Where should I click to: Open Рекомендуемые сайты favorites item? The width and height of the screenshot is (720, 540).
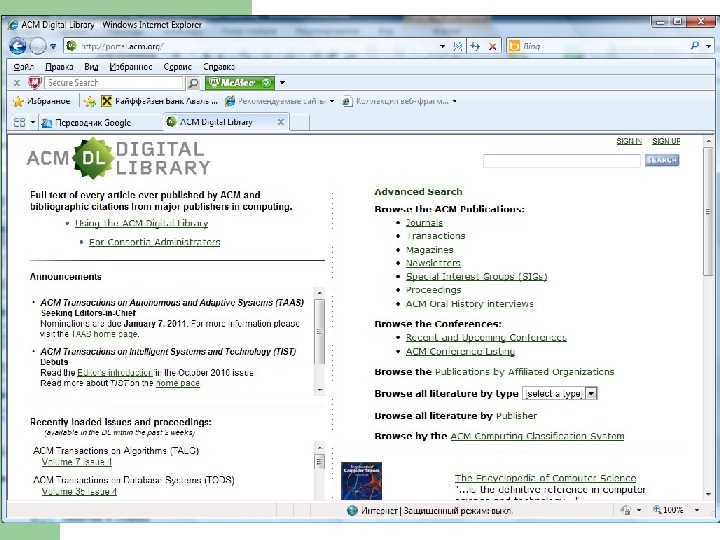pyautogui.click(x=279, y=101)
